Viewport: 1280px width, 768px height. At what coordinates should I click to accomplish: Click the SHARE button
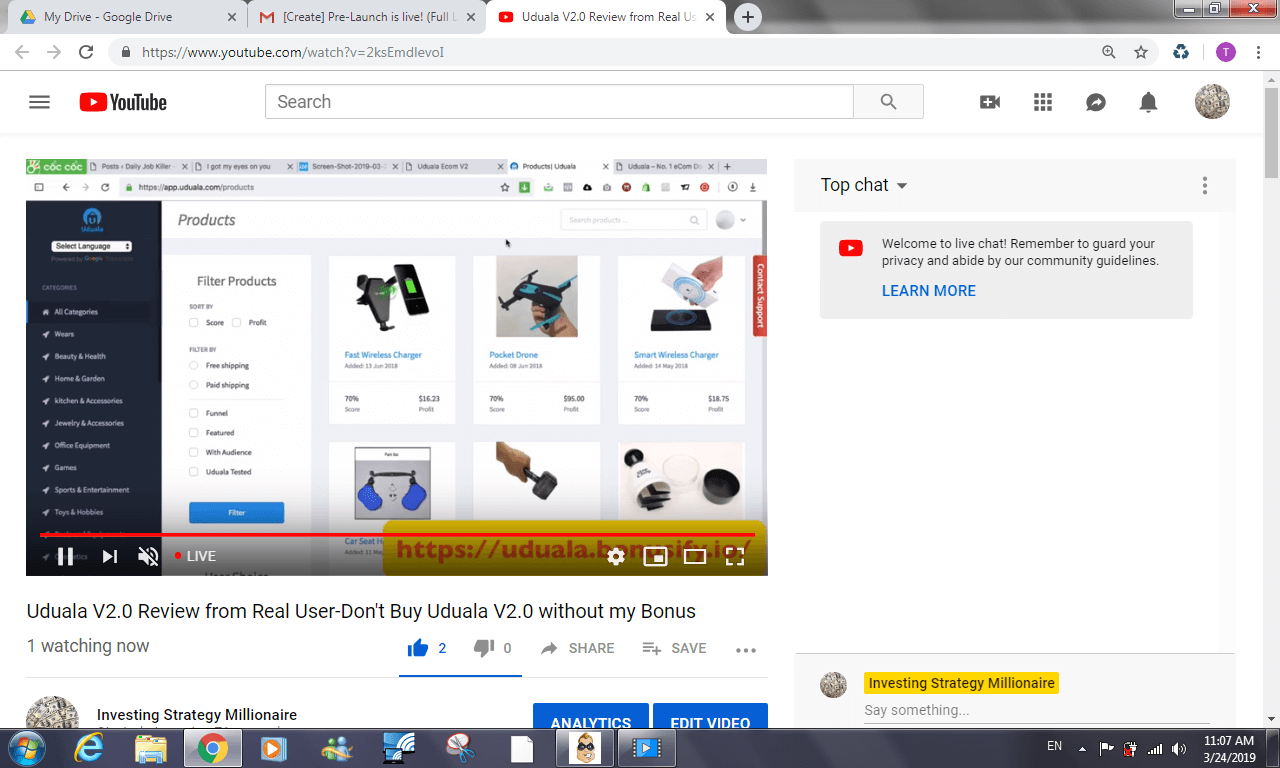click(x=578, y=648)
